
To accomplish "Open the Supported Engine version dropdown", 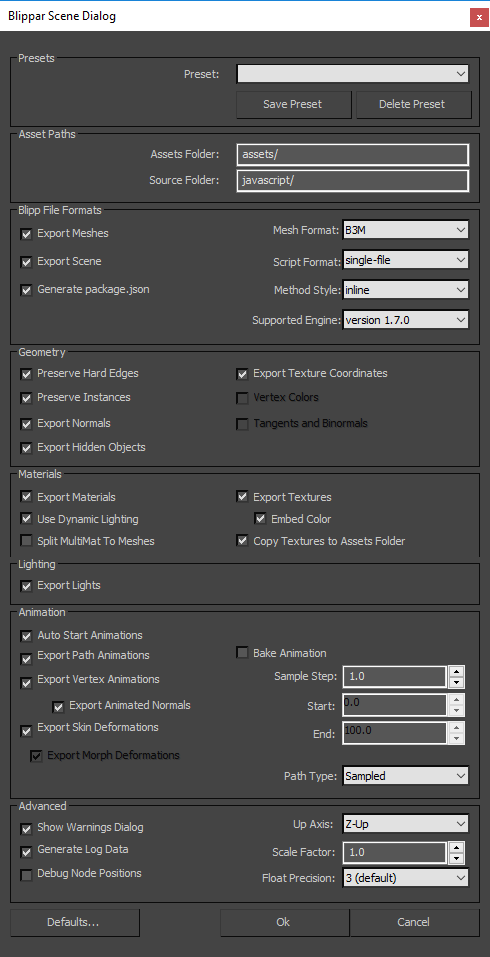I will (x=406, y=319).
